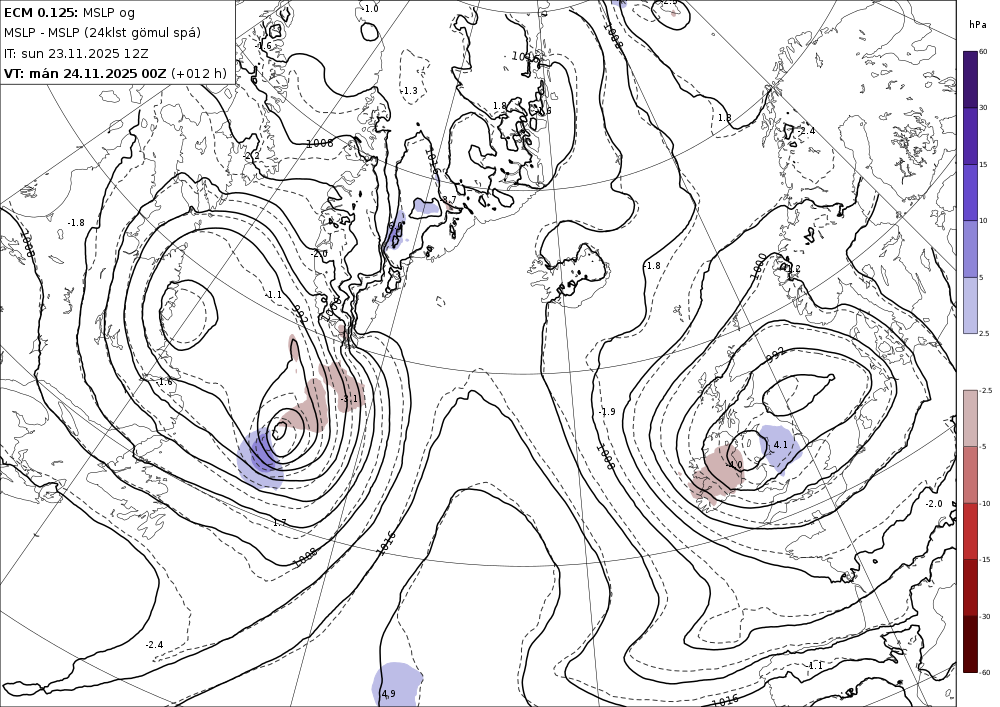Click the '1.7' value below the western low
This screenshot has height=707, width=1000.
click(279, 523)
